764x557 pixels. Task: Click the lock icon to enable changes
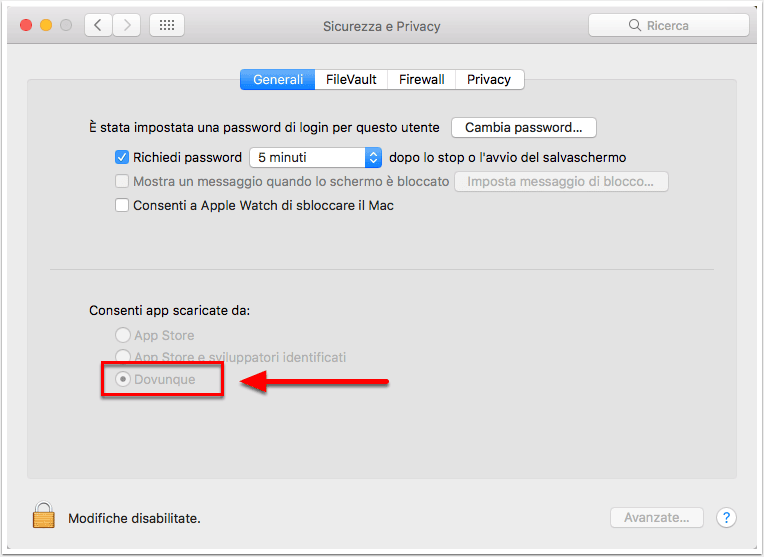click(43, 515)
